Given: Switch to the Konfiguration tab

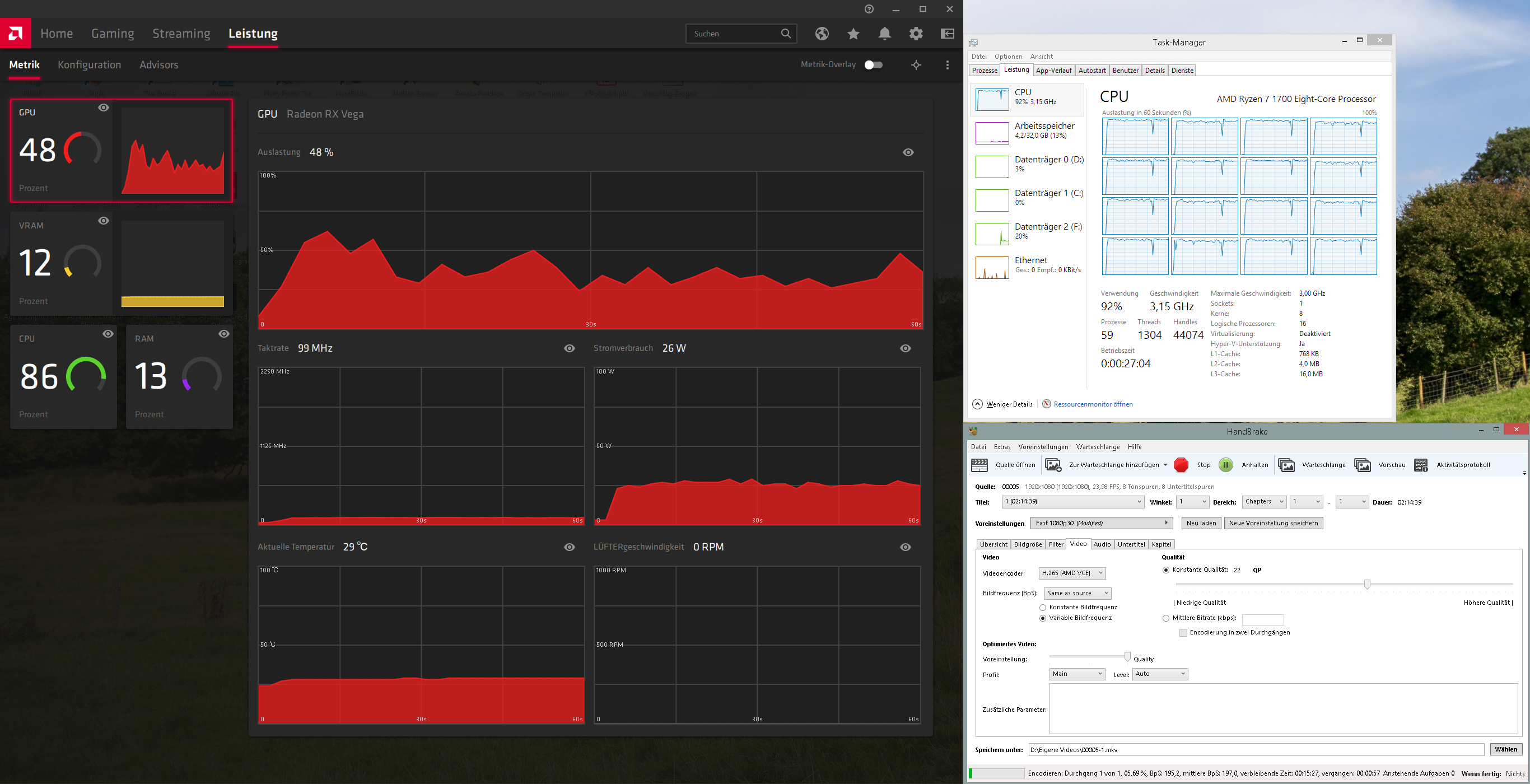Looking at the screenshot, I should 89,65.
